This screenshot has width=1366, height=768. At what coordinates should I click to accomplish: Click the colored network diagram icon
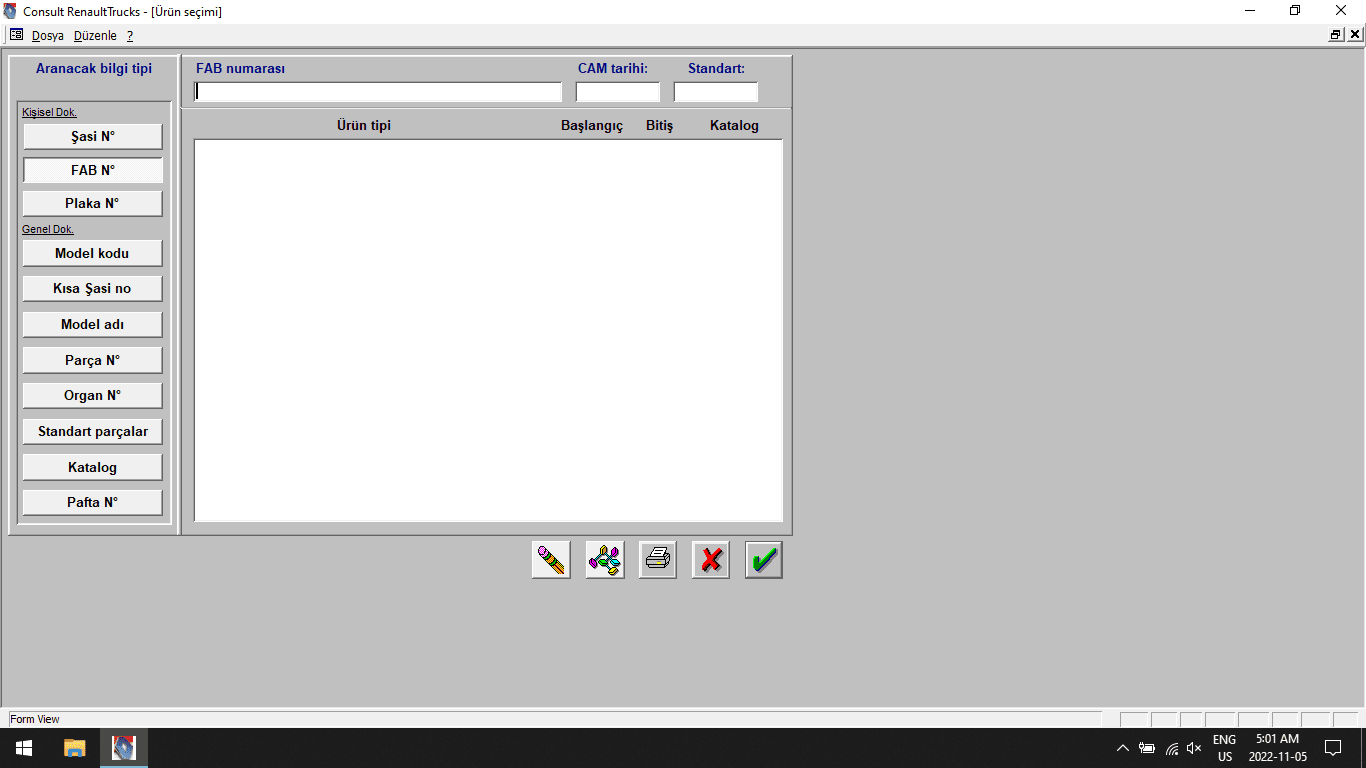(605, 560)
